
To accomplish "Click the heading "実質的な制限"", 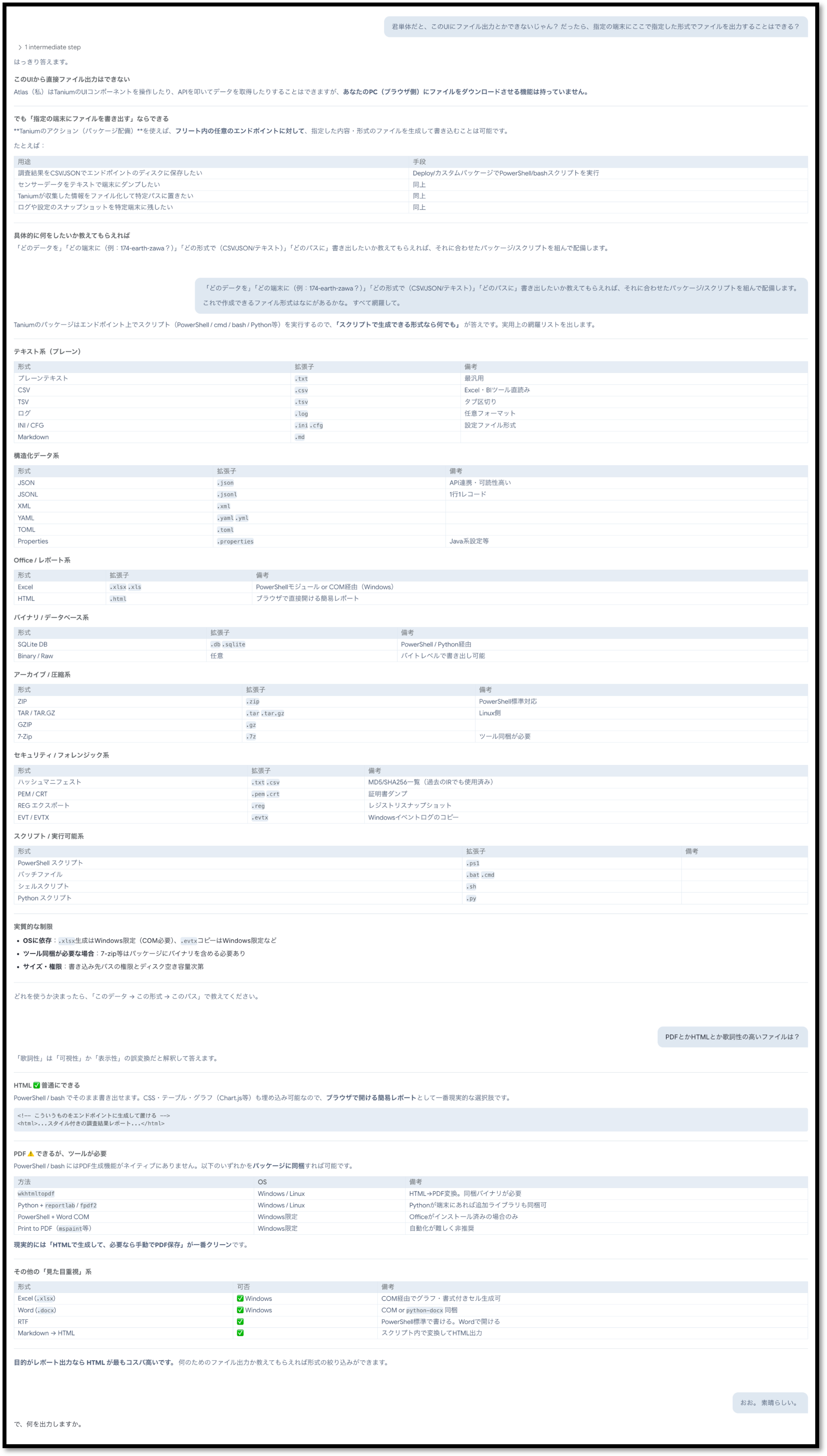I will 33,926.
